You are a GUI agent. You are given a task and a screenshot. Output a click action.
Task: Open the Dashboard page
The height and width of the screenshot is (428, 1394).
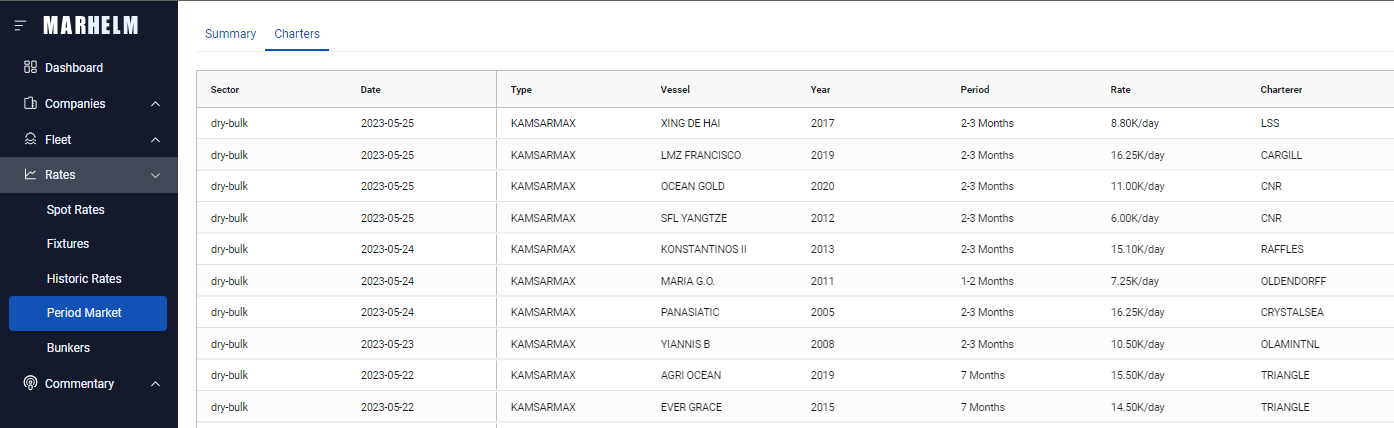pos(74,68)
